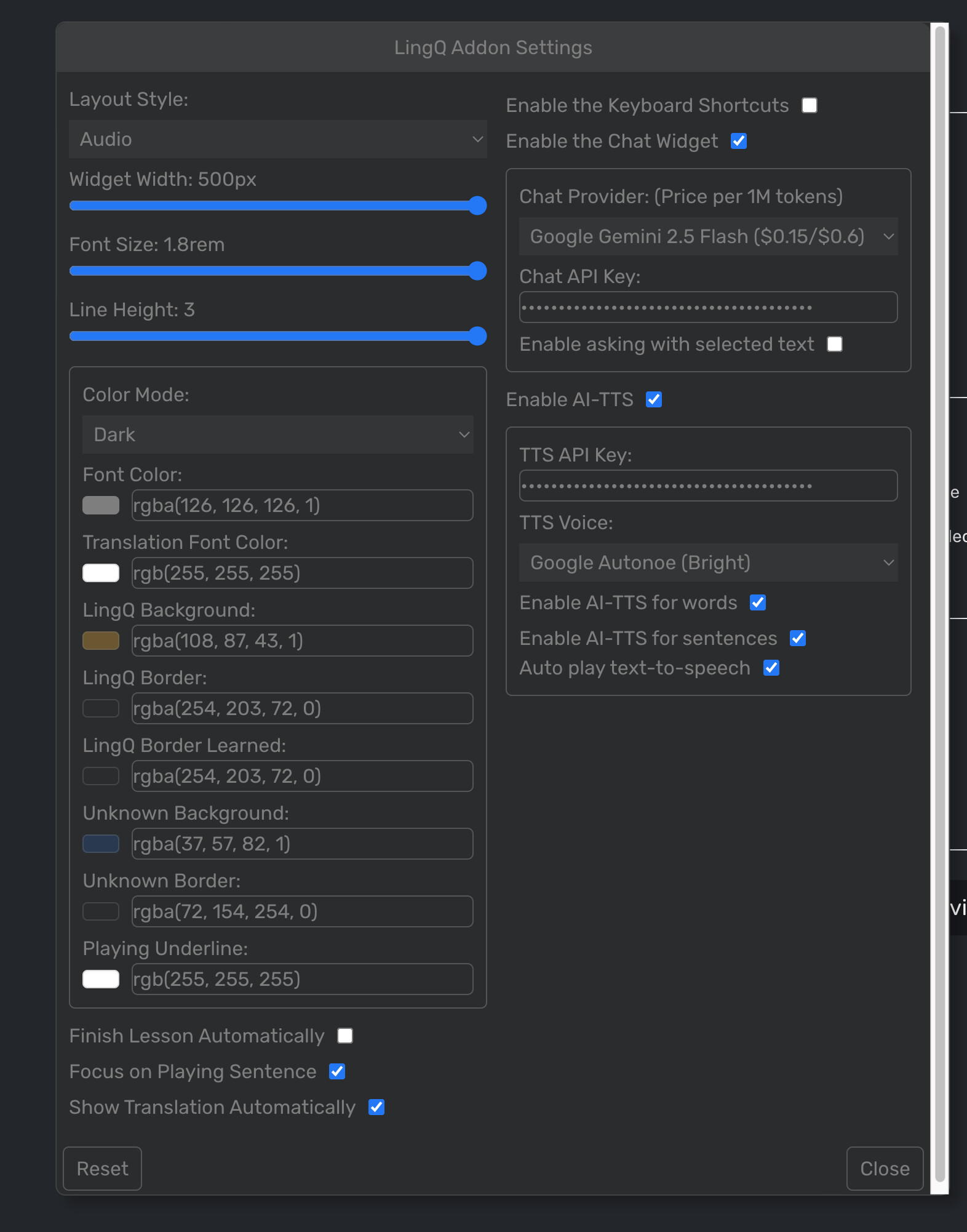Click into the Chat API Key field
The height and width of the screenshot is (1232, 967).
[708, 307]
